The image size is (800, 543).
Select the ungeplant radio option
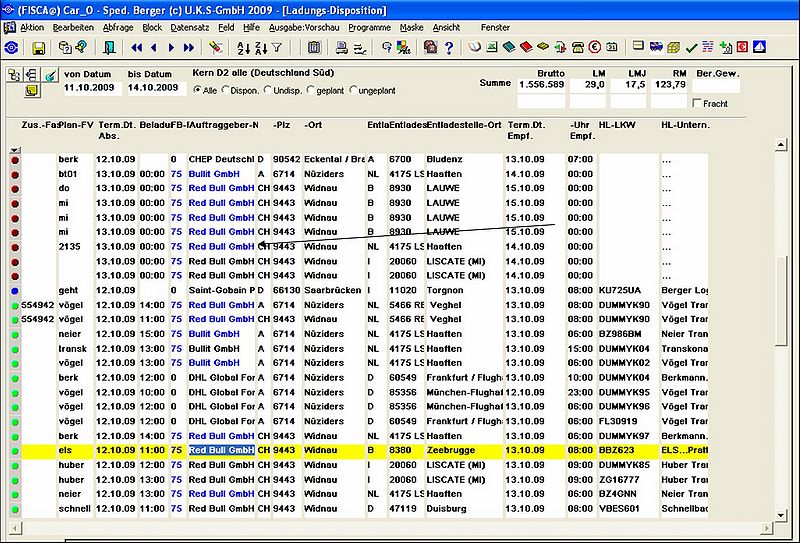tap(353, 90)
